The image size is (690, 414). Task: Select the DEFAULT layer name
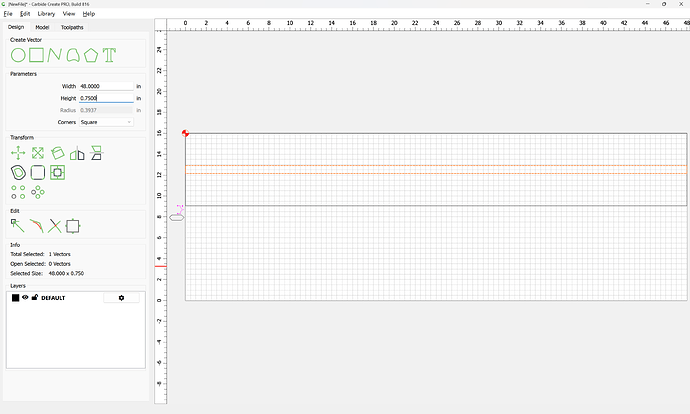(x=53, y=298)
